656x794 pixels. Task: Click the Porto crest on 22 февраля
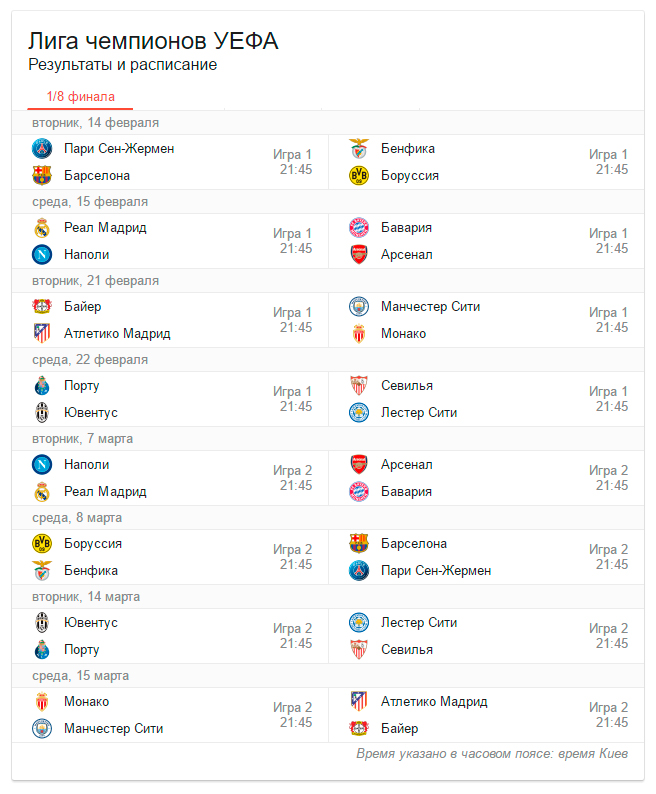pyautogui.click(x=42, y=386)
